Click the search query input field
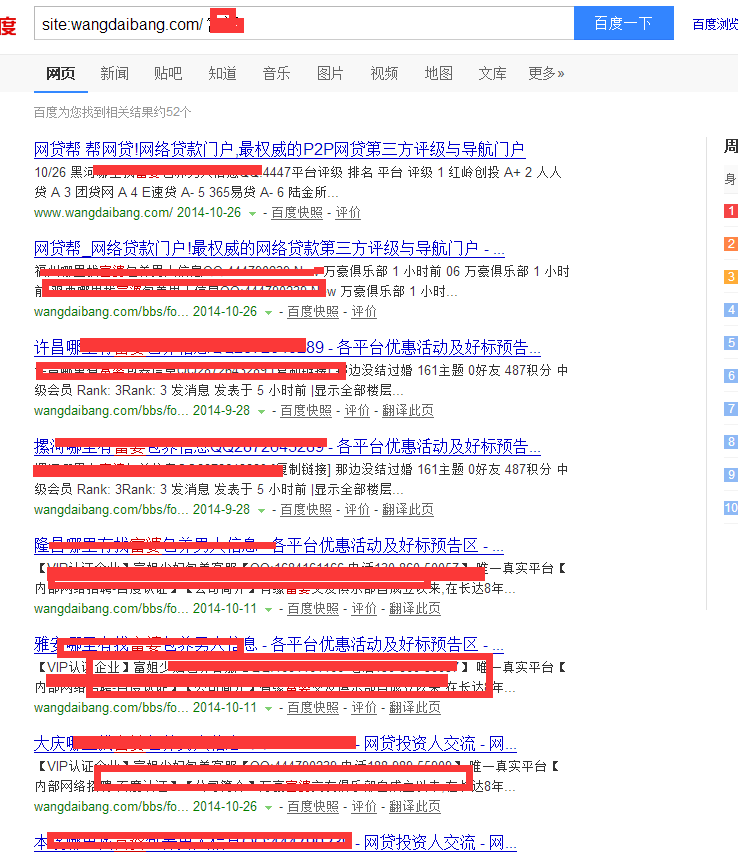Image resolution: width=738 pixels, height=859 pixels. tap(304, 24)
